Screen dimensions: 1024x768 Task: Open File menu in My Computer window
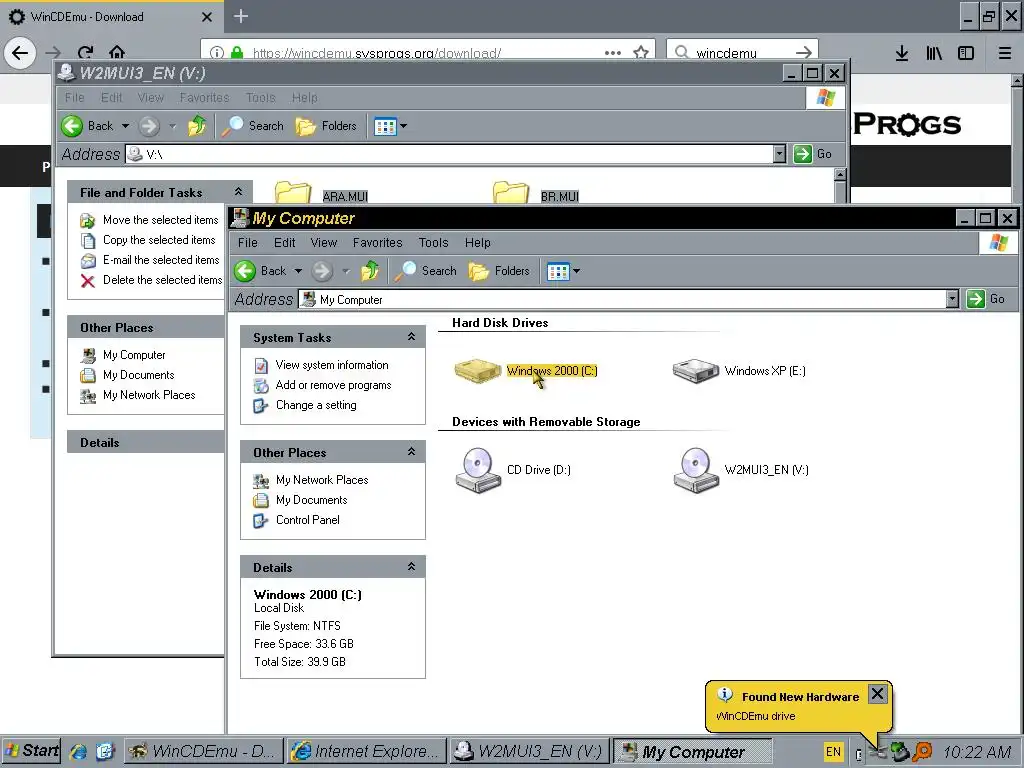point(248,242)
